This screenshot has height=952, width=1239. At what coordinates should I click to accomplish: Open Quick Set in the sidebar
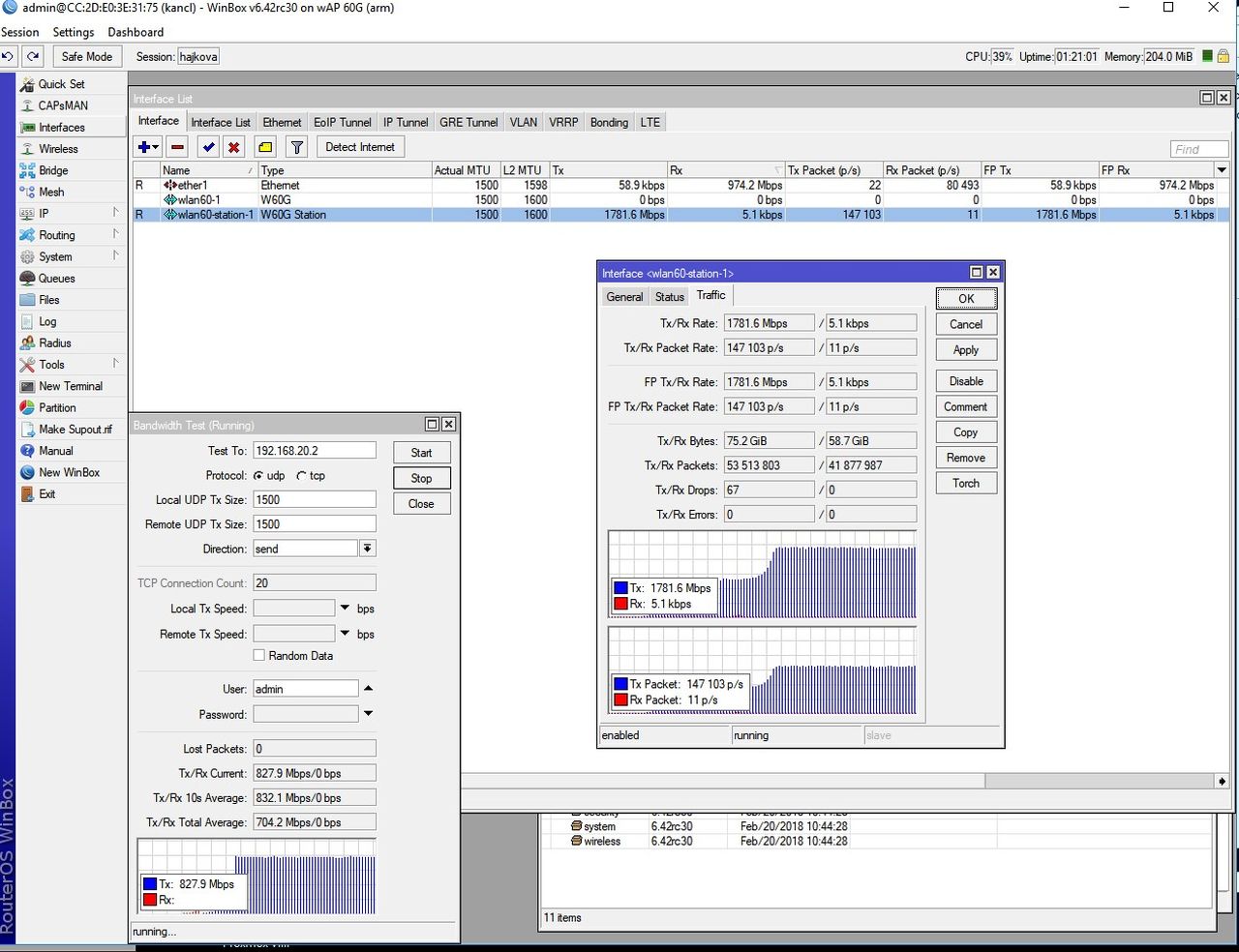(x=62, y=84)
